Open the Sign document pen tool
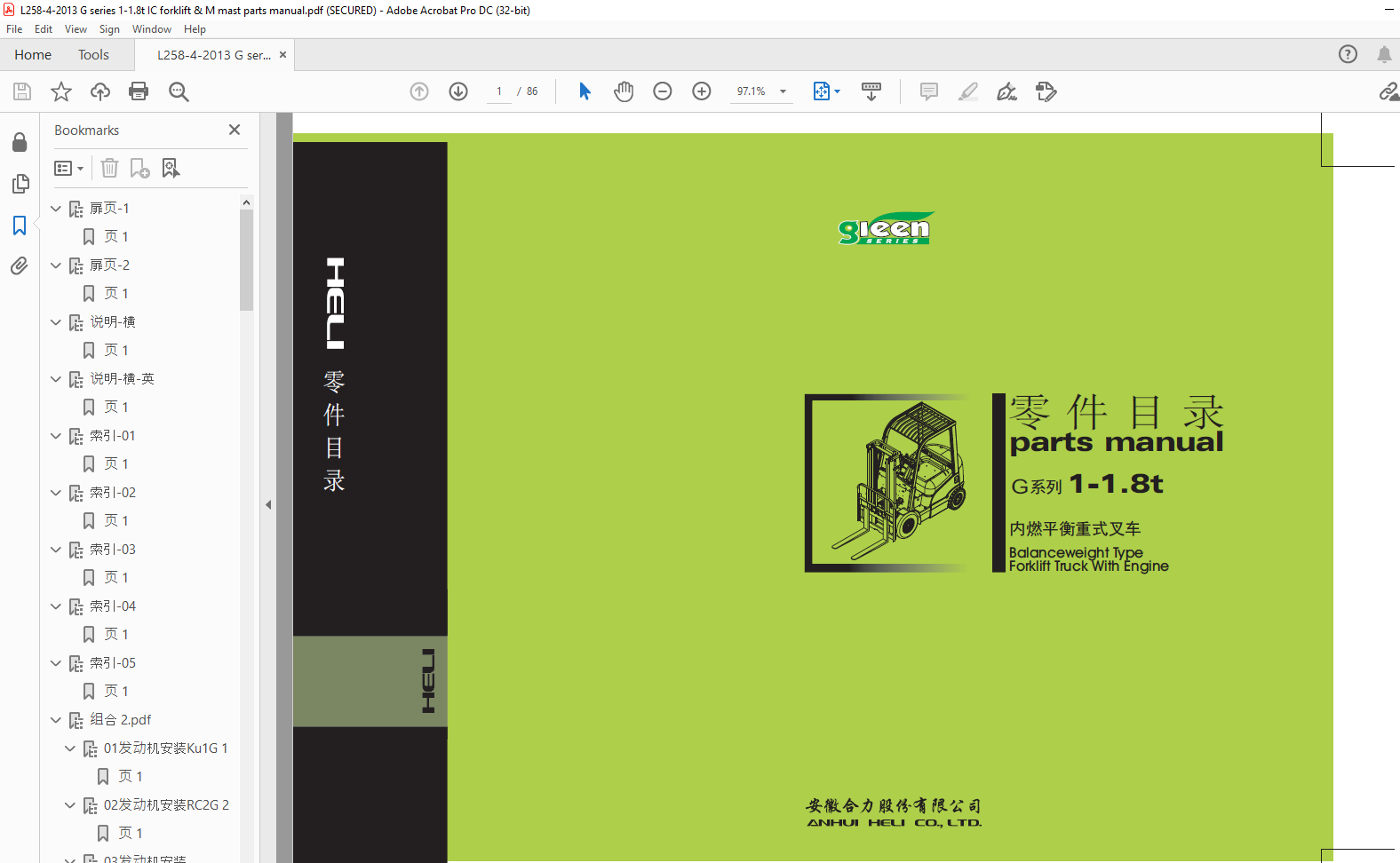This screenshot has width=1400, height=863. [x=1006, y=91]
